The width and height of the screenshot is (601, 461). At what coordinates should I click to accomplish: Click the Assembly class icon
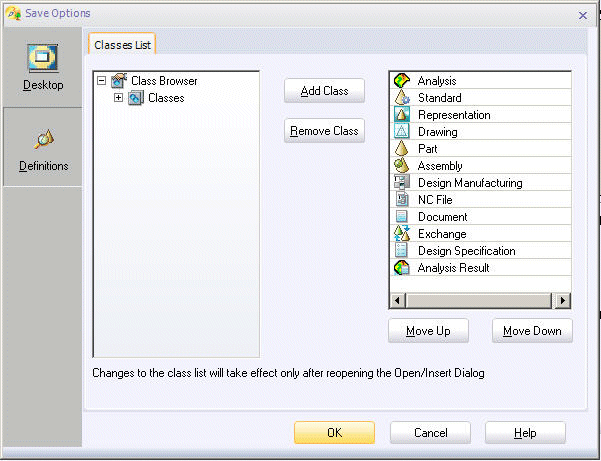(402, 166)
